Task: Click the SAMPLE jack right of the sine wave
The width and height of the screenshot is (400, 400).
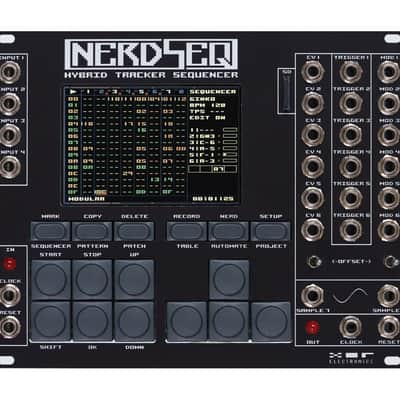Action: click(x=389, y=296)
